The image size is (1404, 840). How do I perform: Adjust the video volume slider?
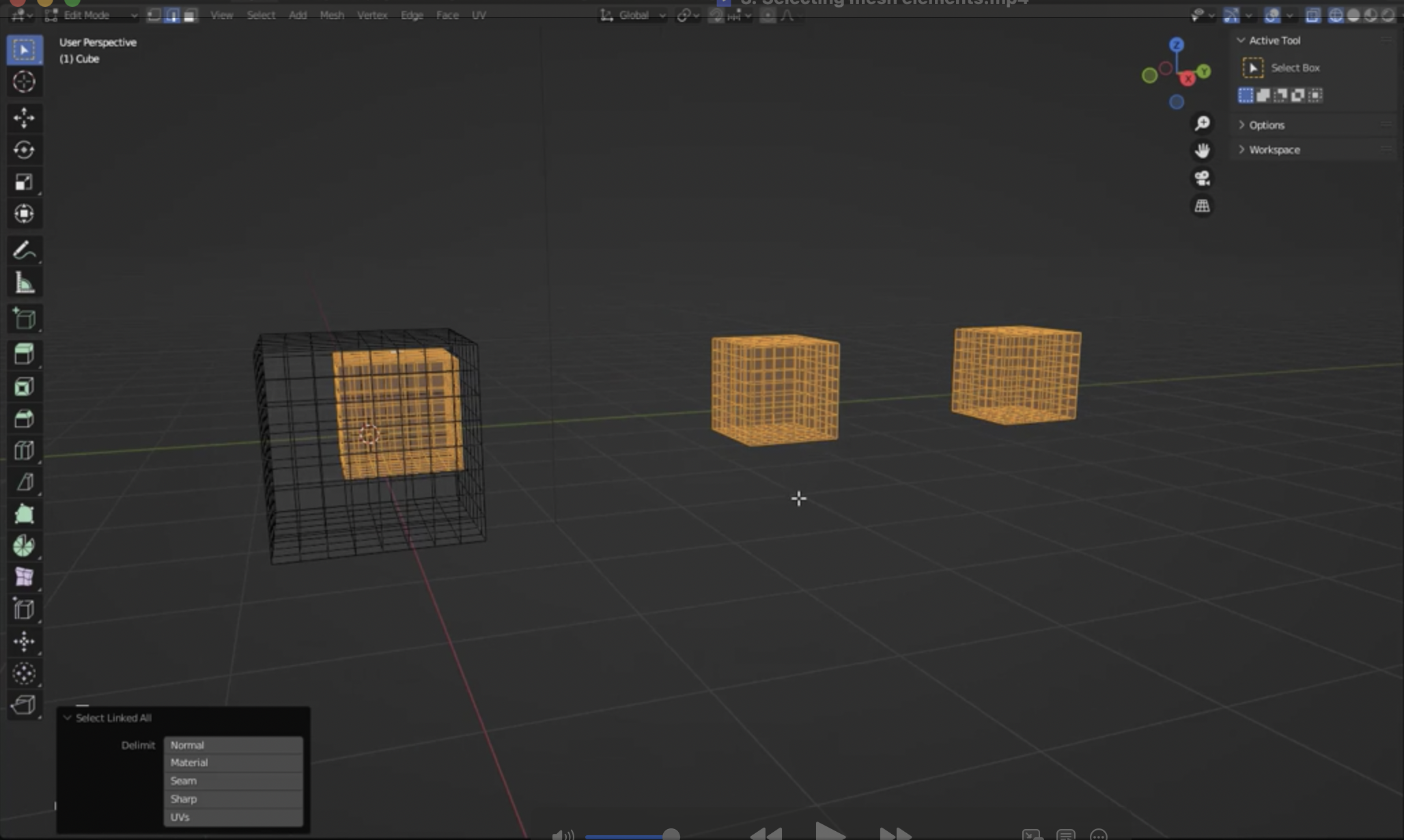pos(671,835)
